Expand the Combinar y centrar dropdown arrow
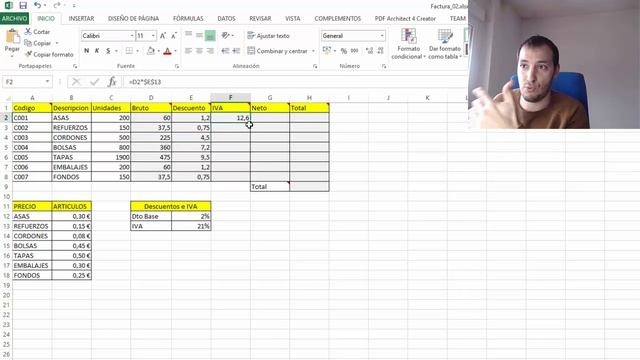The height and width of the screenshot is (360, 640). click(x=313, y=51)
